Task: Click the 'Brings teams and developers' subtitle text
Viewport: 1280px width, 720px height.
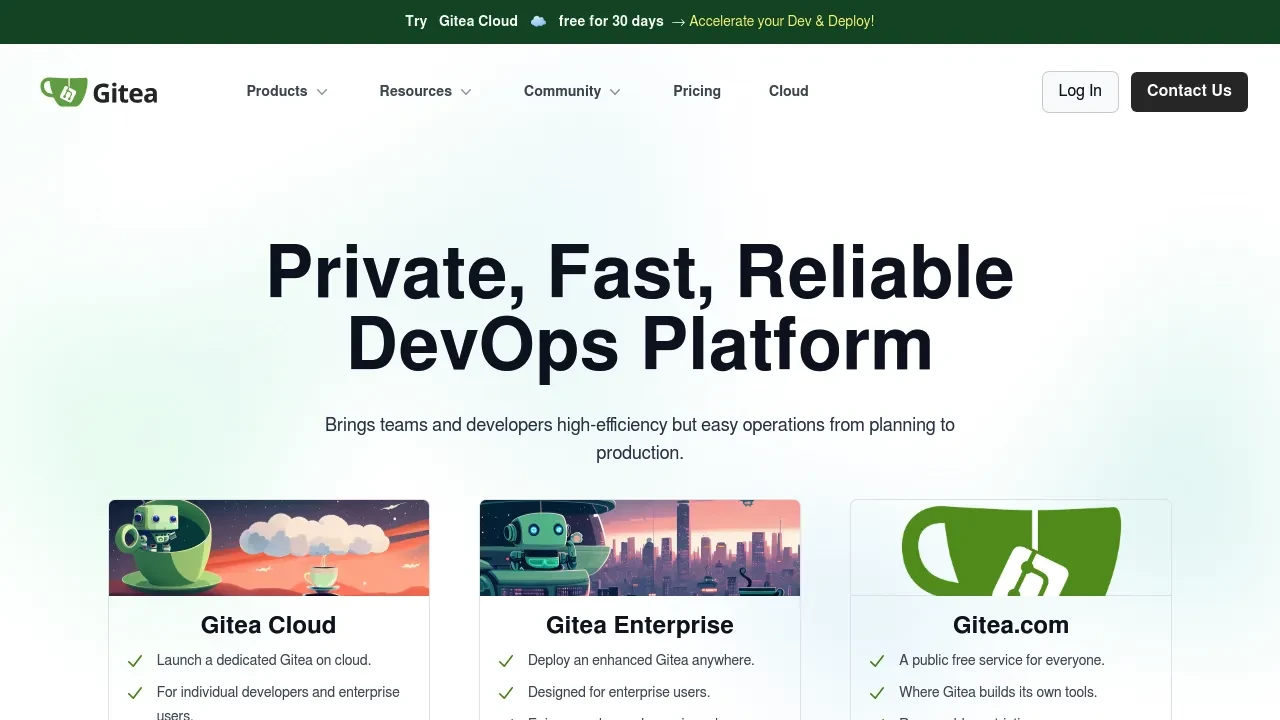Action: [640, 439]
